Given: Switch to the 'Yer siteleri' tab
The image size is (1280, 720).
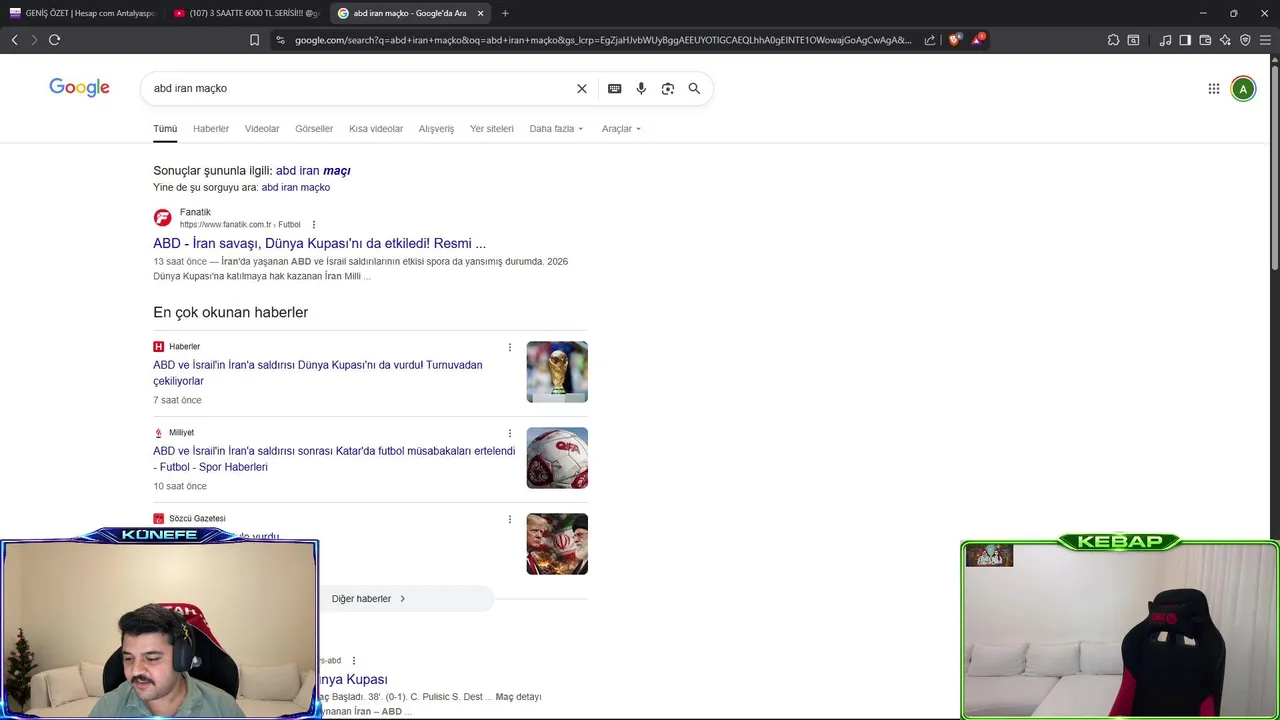Looking at the screenshot, I should [x=492, y=129].
